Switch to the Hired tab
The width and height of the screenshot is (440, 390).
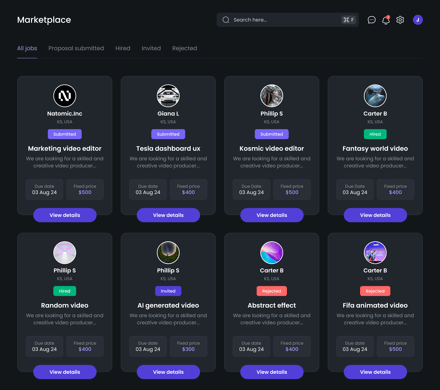tap(123, 48)
